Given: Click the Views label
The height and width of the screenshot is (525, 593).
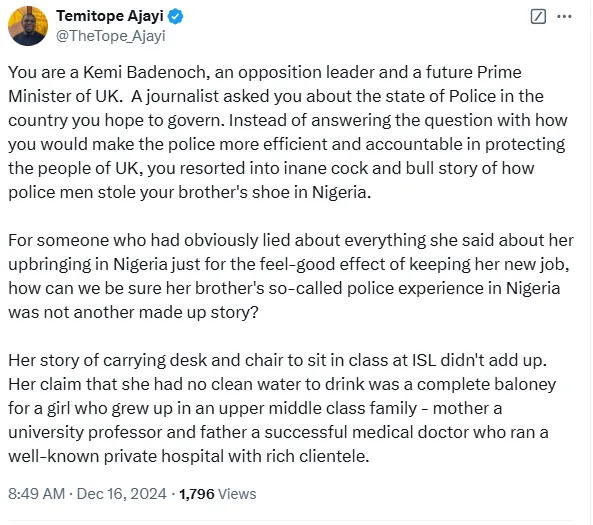Looking at the screenshot, I should pyautogui.click(x=237, y=494).
